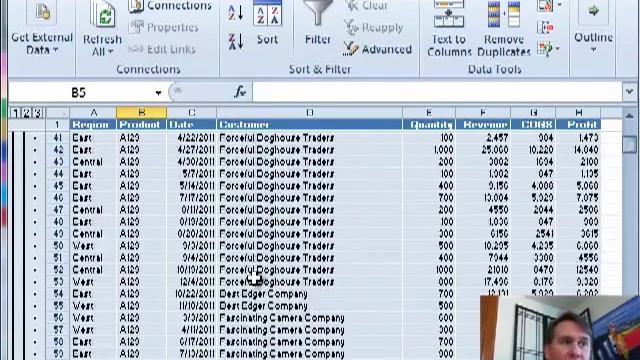Sort A to Z ascending
This screenshot has height=360, width=640.
click(236, 12)
